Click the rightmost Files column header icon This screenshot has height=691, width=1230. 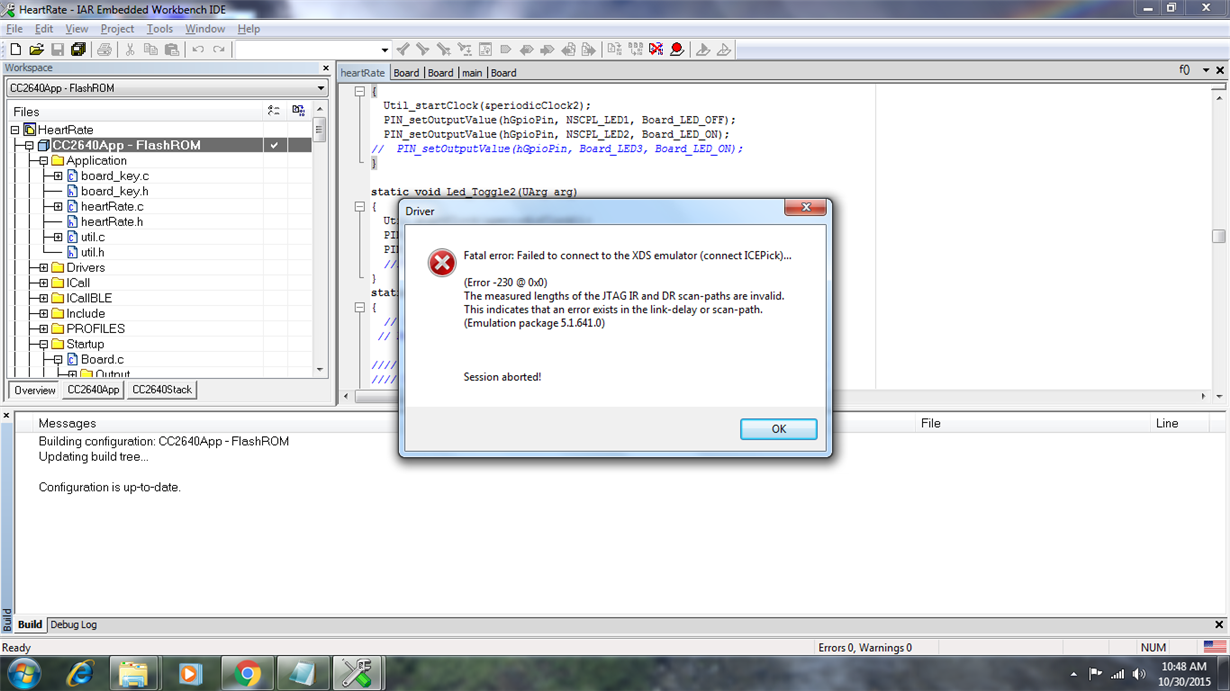(x=298, y=111)
